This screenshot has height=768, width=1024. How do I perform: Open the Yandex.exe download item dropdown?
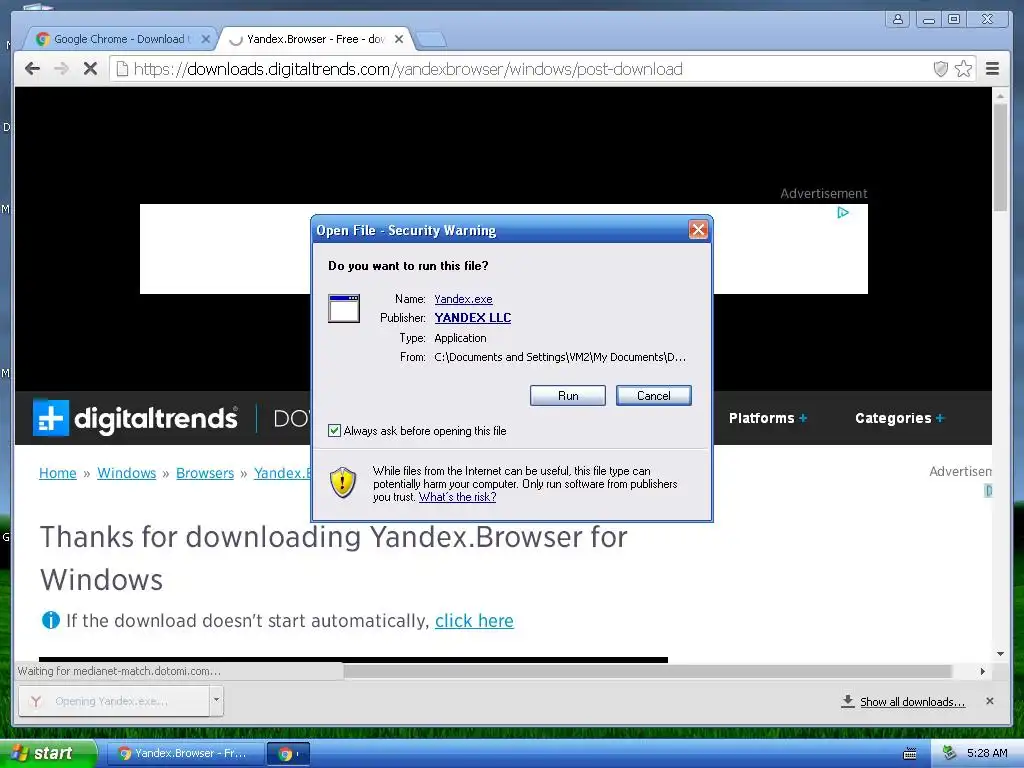pos(216,701)
